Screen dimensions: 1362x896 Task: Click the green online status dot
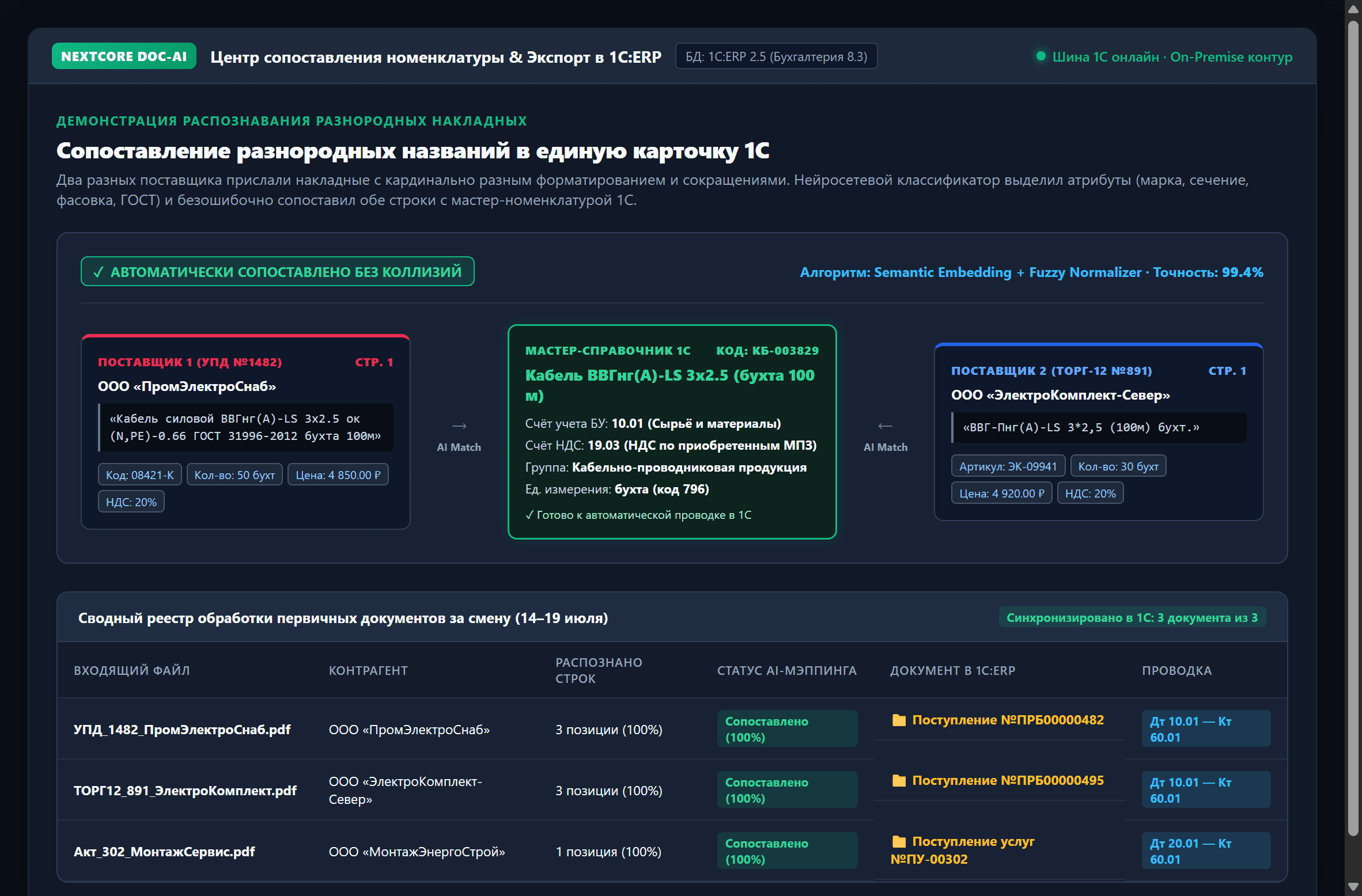1041,56
